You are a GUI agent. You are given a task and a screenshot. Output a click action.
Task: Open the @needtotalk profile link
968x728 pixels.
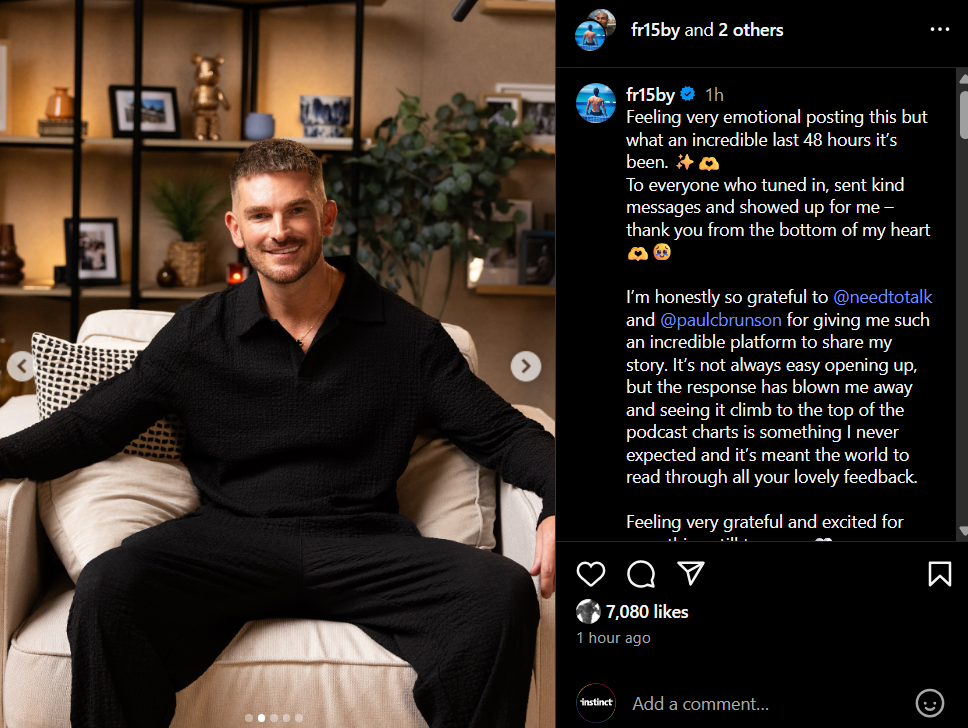click(882, 297)
